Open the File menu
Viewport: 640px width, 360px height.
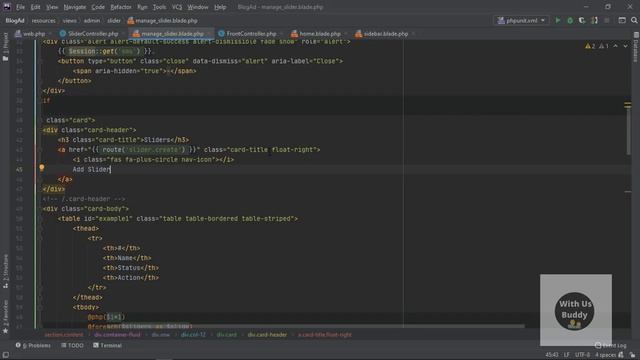pos(20,7)
